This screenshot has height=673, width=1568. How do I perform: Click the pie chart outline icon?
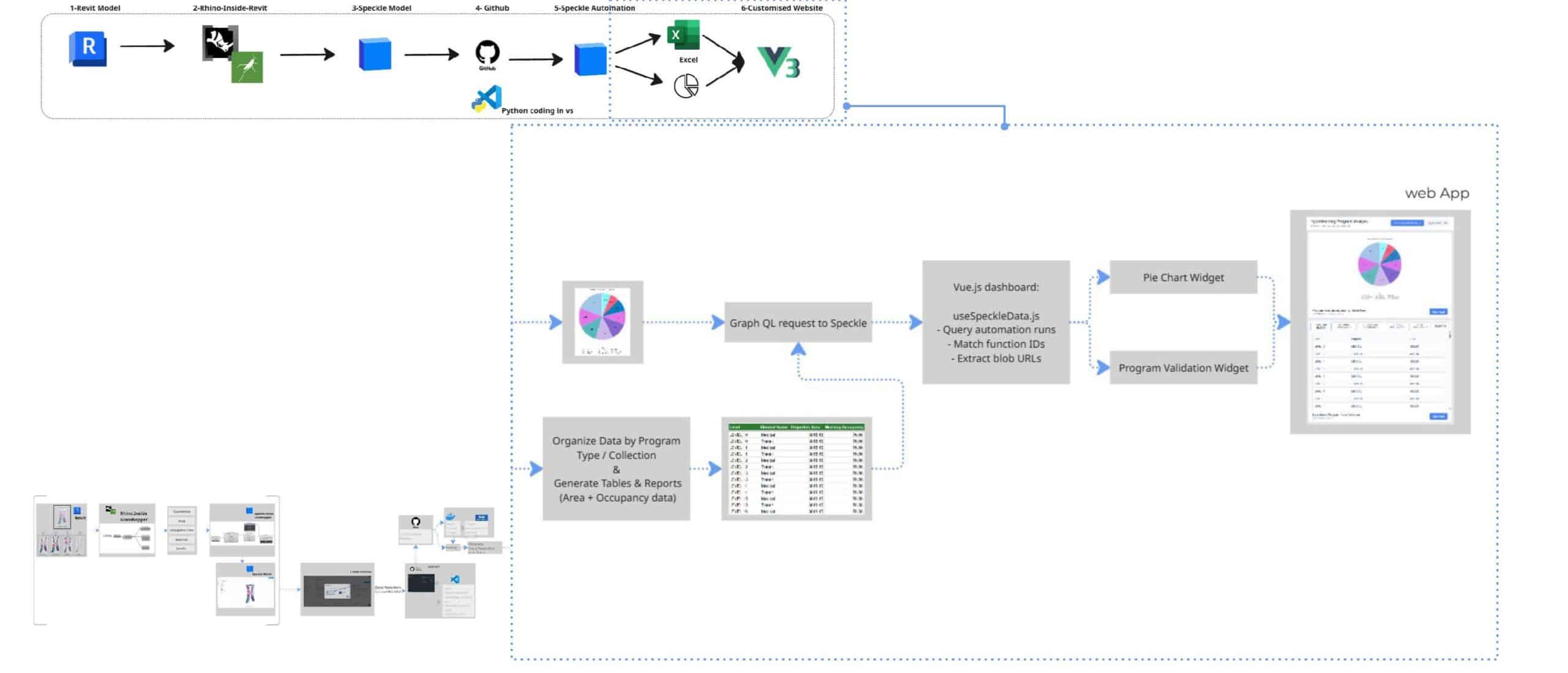(x=686, y=86)
